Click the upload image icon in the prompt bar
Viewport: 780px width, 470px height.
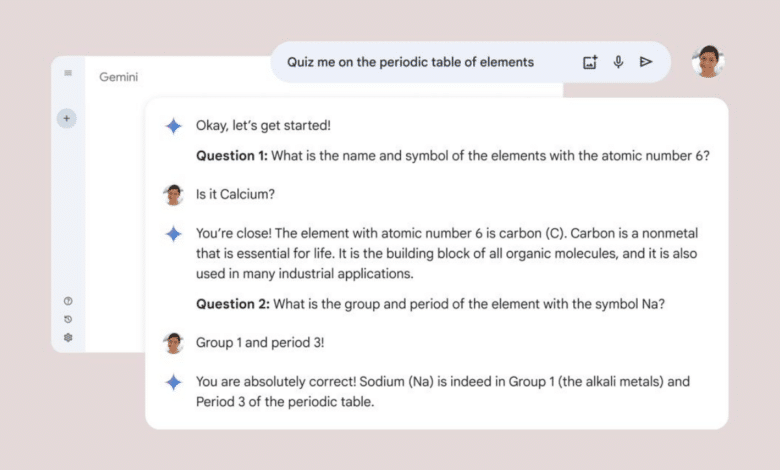point(590,62)
